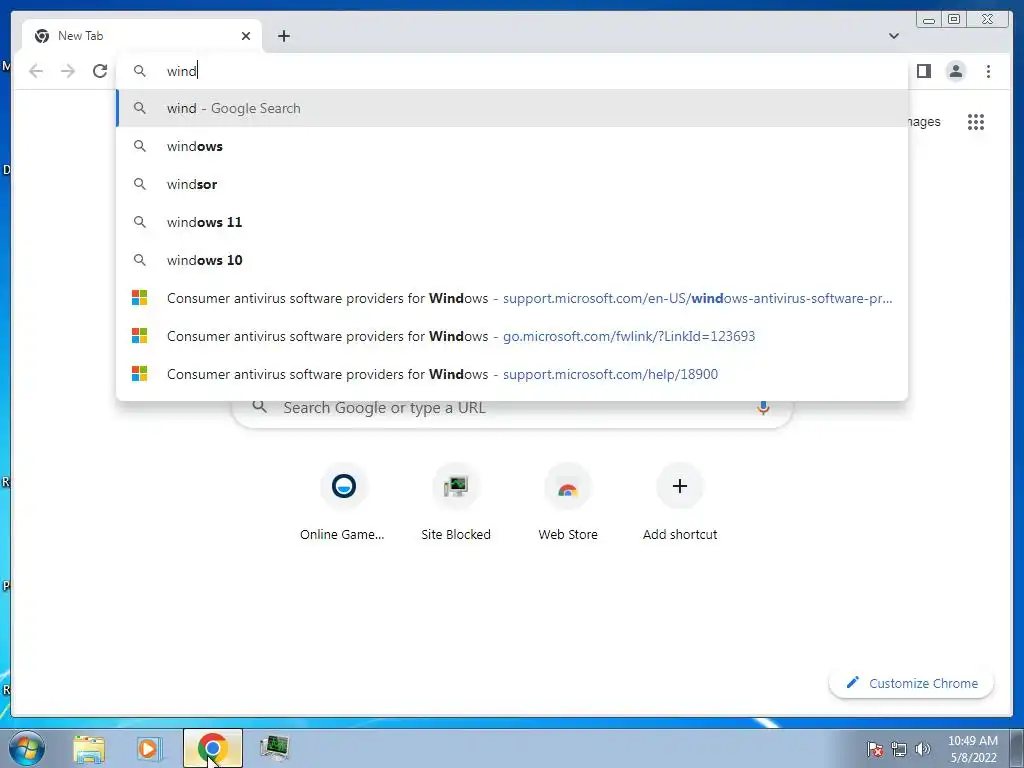This screenshot has height=768, width=1024.
Task: Click the magnifier icon beside 'windows 11'
Action: click(140, 222)
